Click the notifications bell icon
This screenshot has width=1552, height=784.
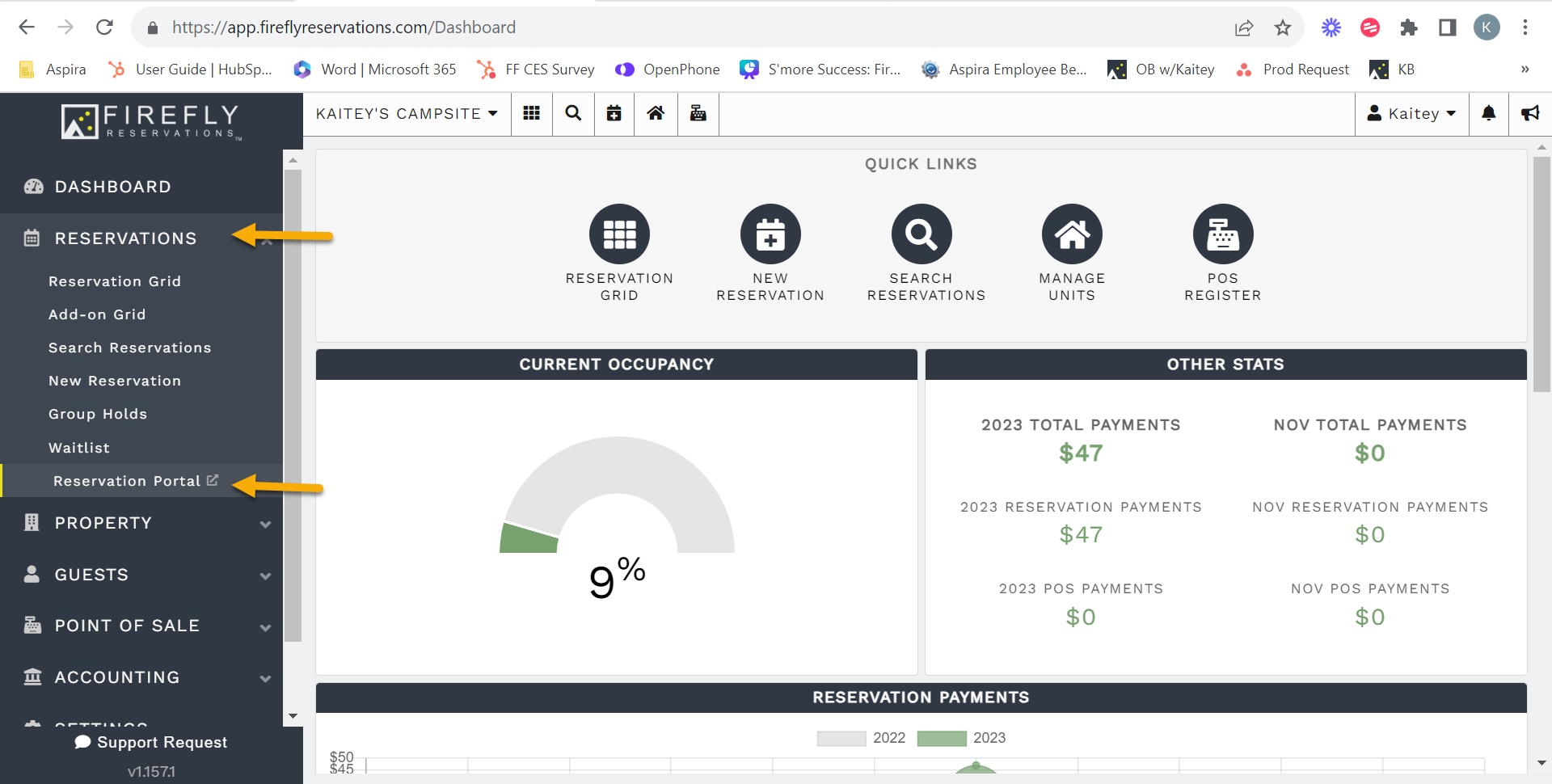coord(1488,113)
